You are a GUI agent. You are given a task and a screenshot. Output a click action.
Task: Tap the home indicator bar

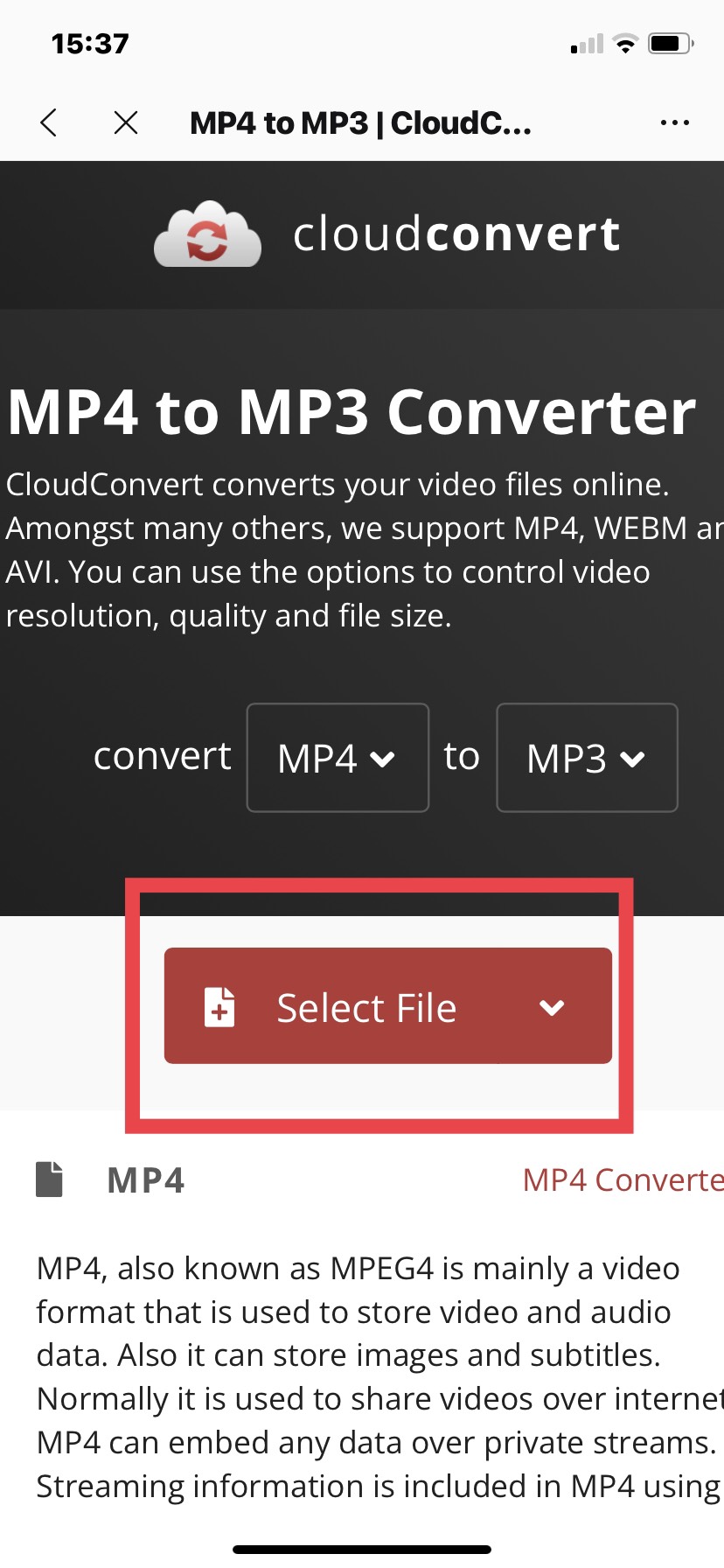tap(362, 1550)
